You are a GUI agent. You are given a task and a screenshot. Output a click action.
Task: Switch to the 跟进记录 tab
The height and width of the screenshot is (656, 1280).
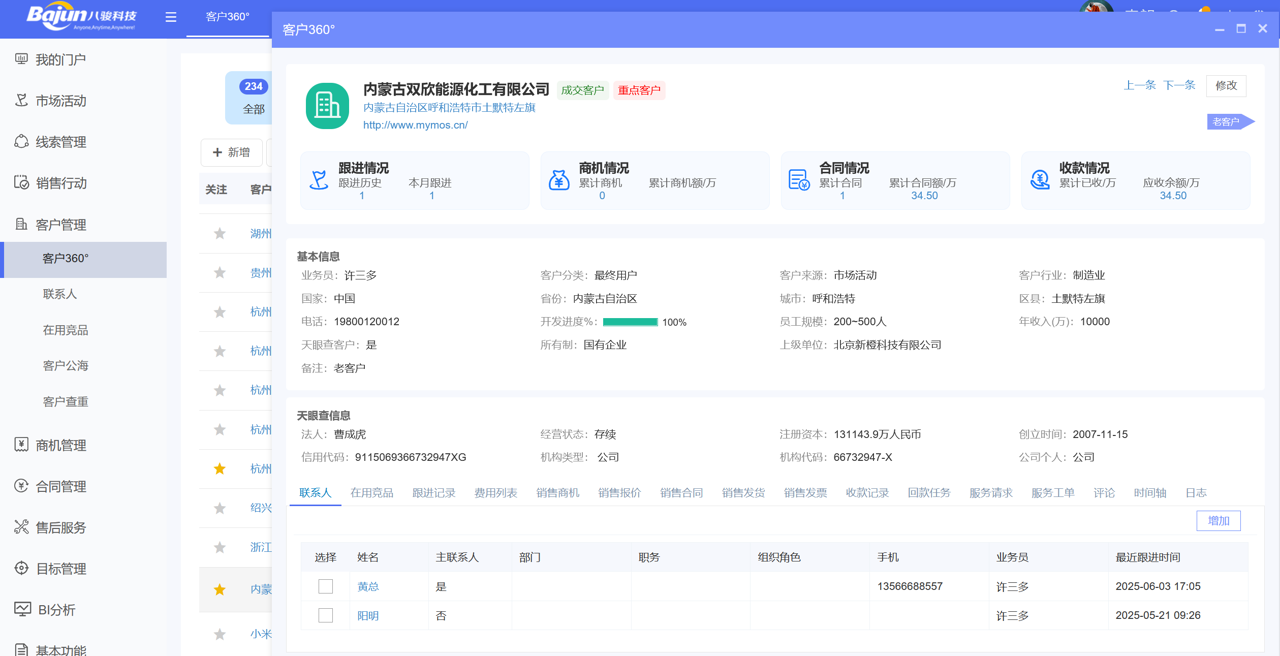(434, 493)
